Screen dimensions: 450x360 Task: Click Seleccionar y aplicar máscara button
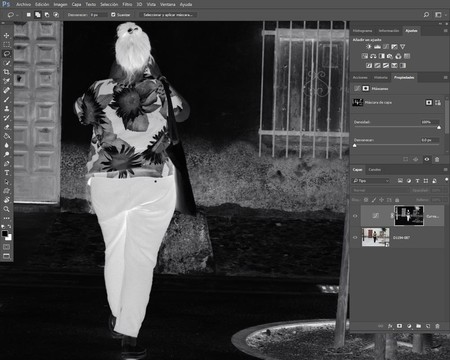pos(168,15)
